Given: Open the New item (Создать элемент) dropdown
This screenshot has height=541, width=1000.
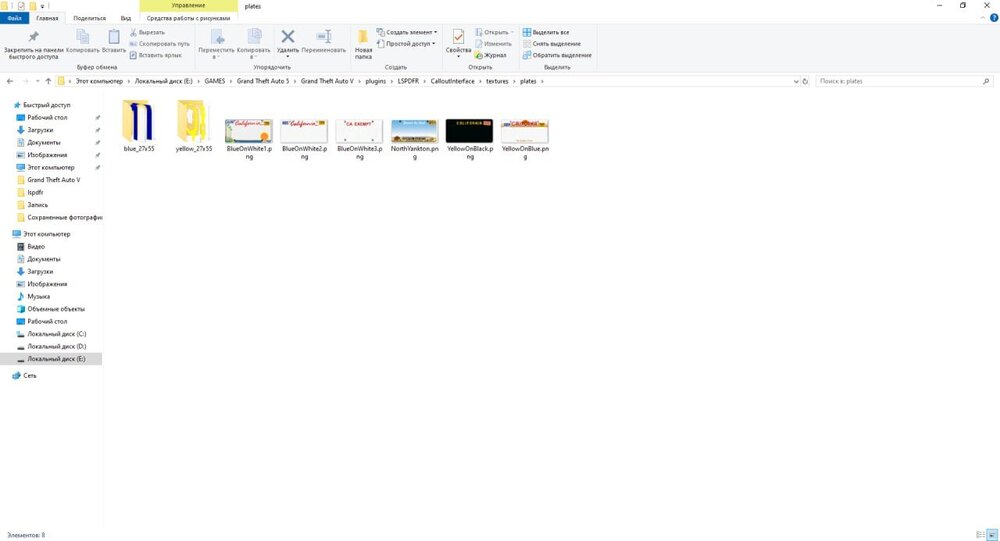Looking at the screenshot, I should coord(407,32).
